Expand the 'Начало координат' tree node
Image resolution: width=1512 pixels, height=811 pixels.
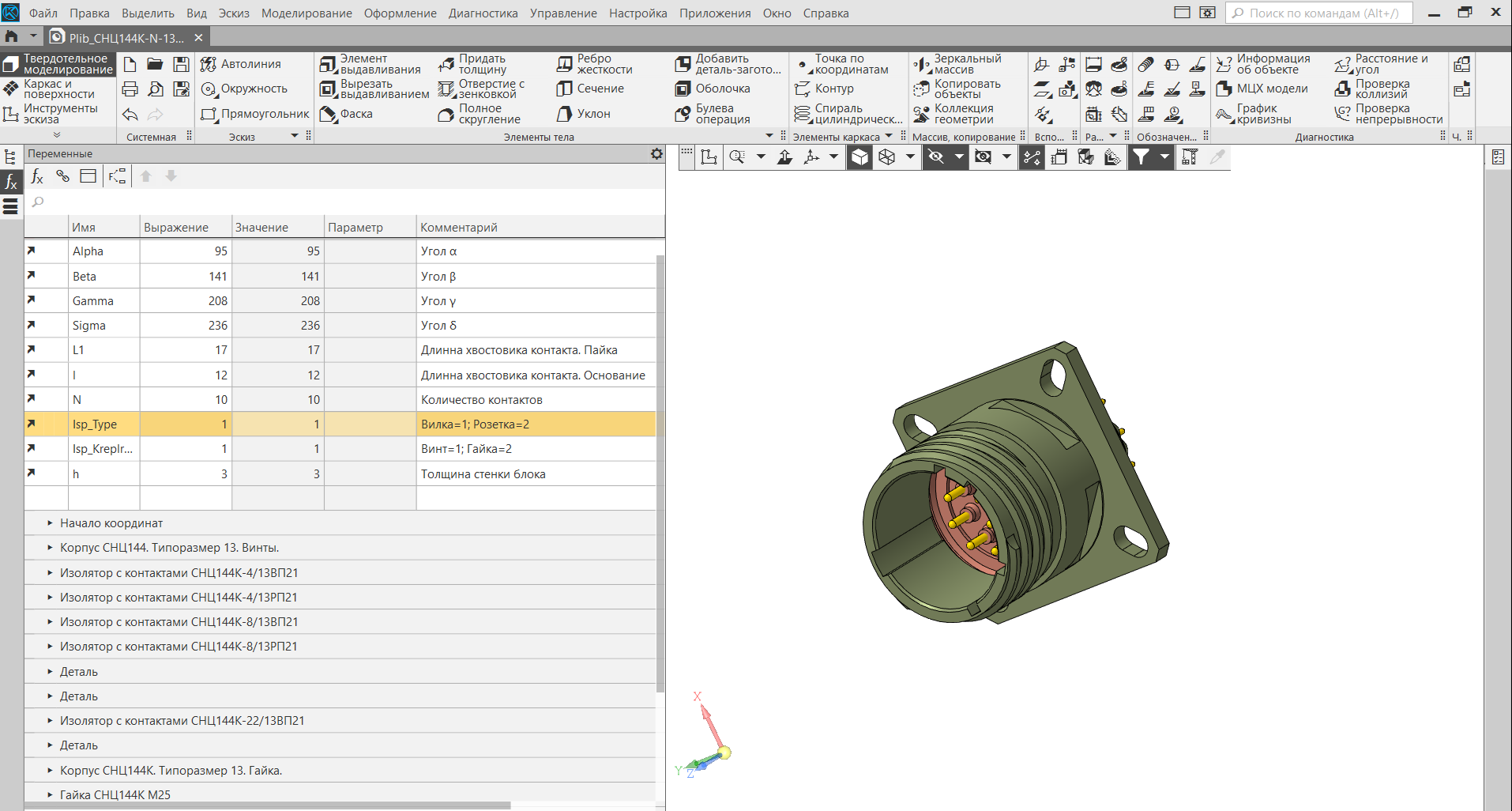click(50, 523)
